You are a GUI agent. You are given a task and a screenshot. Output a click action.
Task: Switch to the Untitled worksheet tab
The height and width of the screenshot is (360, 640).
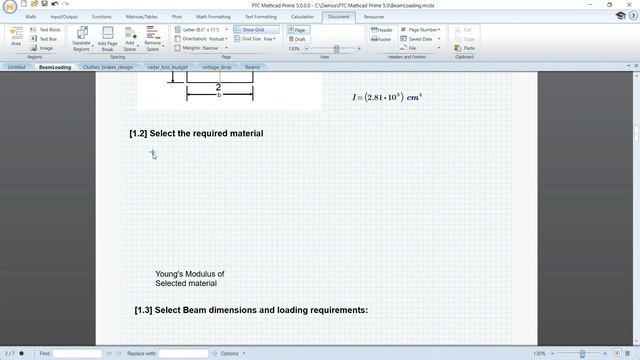tap(17, 67)
